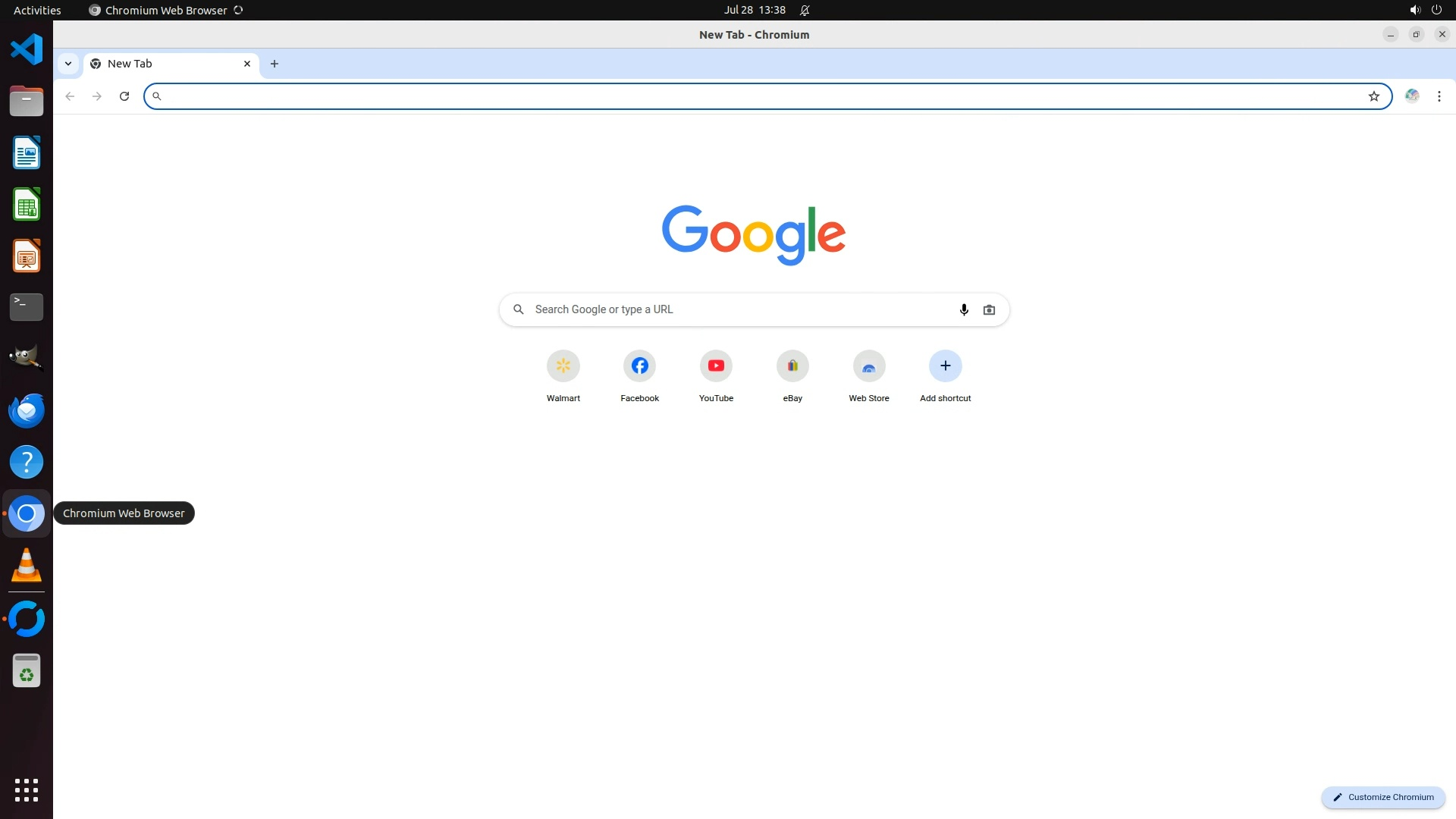Open the YouTube shortcut

(x=716, y=366)
